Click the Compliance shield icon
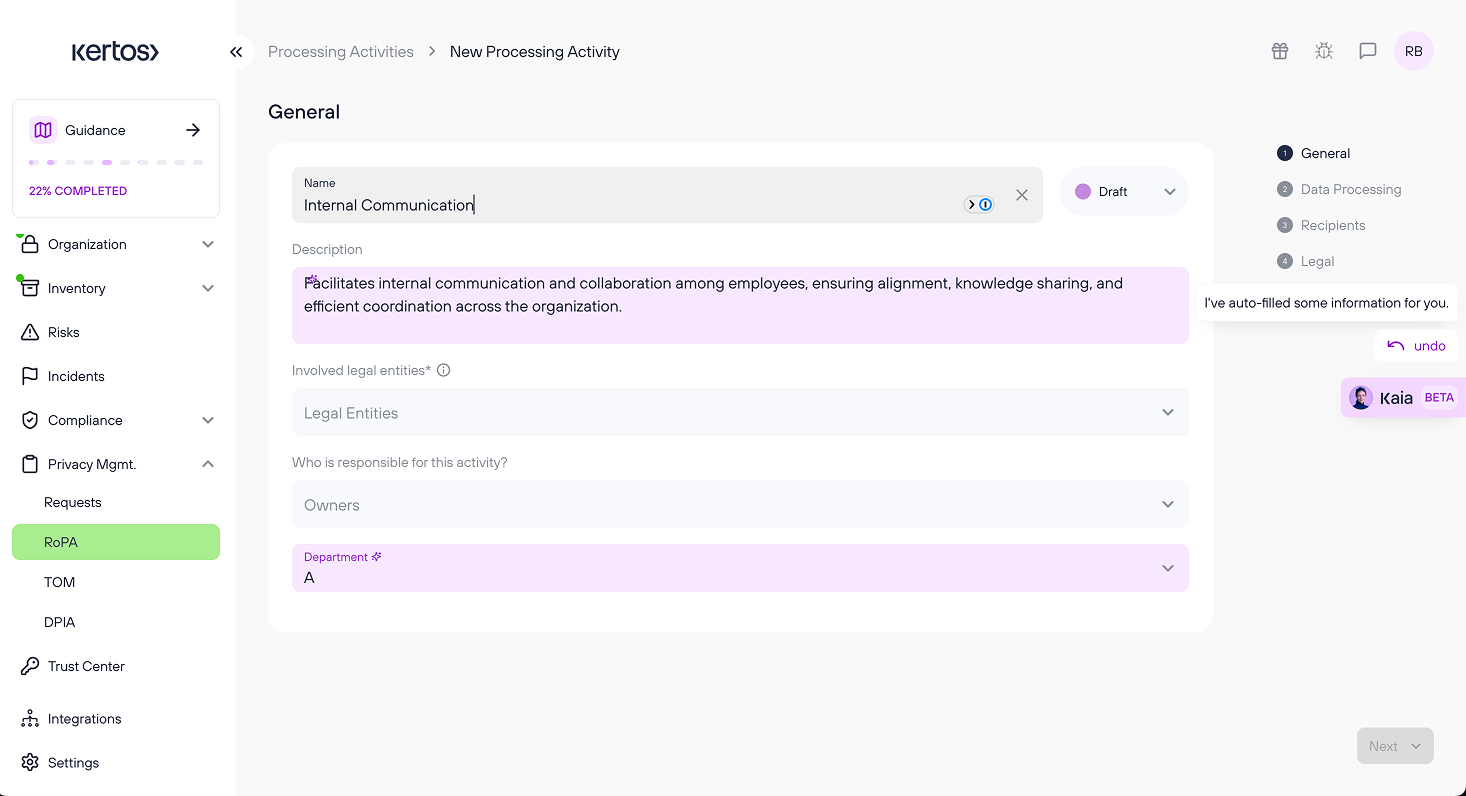This screenshot has height=796, width=1466. click(30, 420)
